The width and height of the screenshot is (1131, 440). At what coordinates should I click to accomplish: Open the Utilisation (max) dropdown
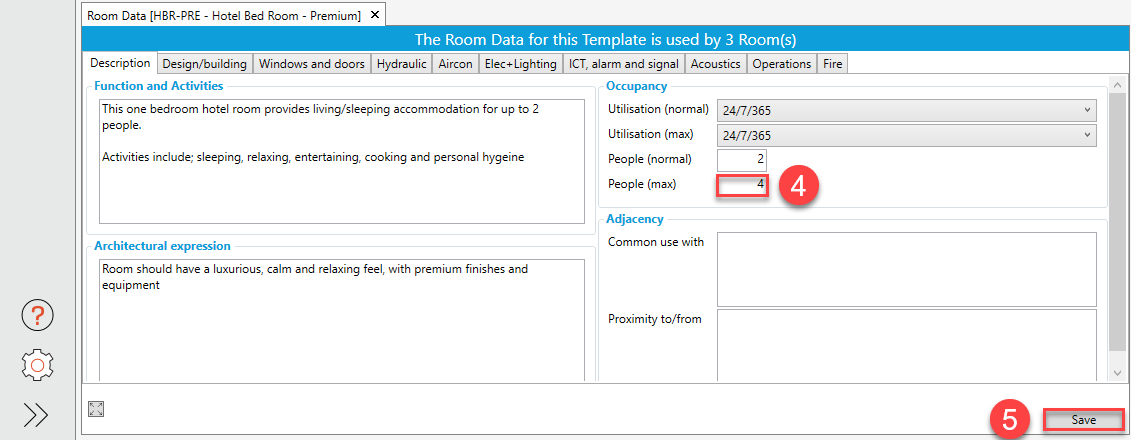(x=906, y=135)
